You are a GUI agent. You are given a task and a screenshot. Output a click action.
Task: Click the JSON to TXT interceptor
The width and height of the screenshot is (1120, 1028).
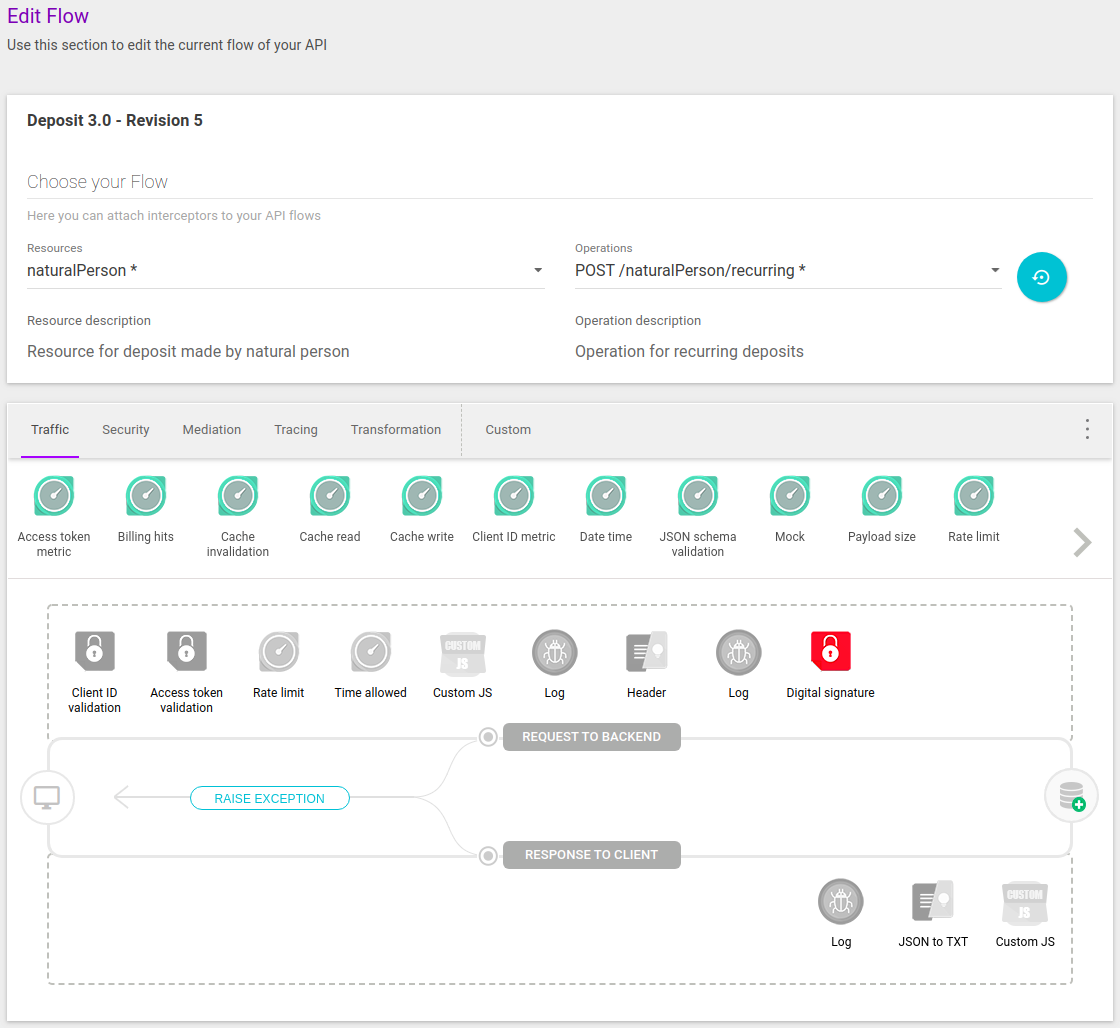tap(933, 901)
